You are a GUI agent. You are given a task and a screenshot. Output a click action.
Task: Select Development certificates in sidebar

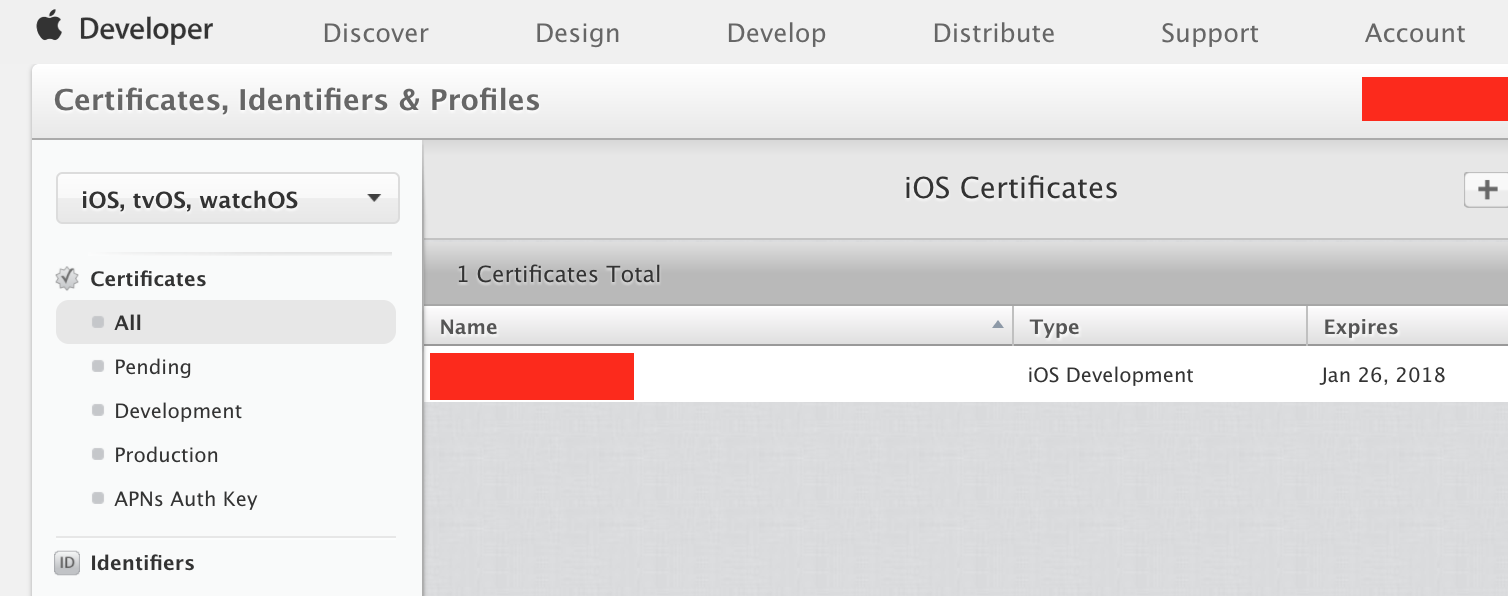178,411
